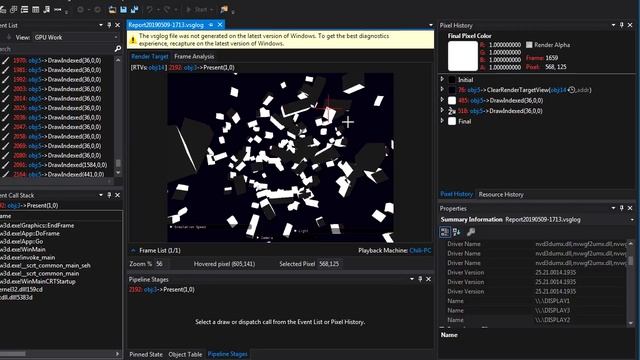Click the 2192 event link above render target
Screen dimensions: 640x360
pos(175,67)
